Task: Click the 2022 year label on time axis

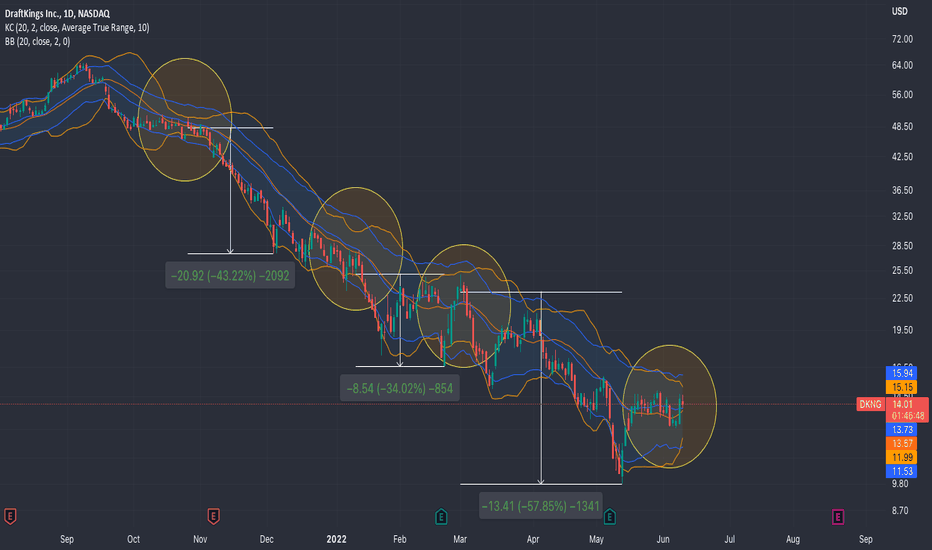Action: click(x=336, y=539)
